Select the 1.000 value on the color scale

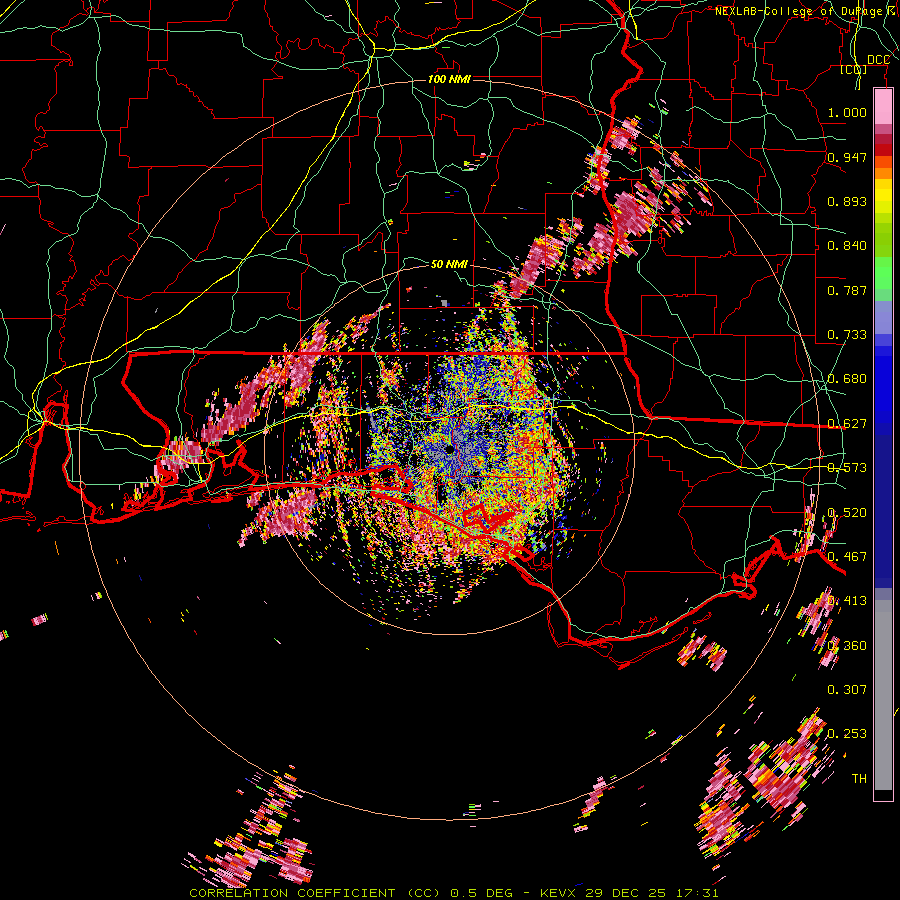[x=847, y=112]
